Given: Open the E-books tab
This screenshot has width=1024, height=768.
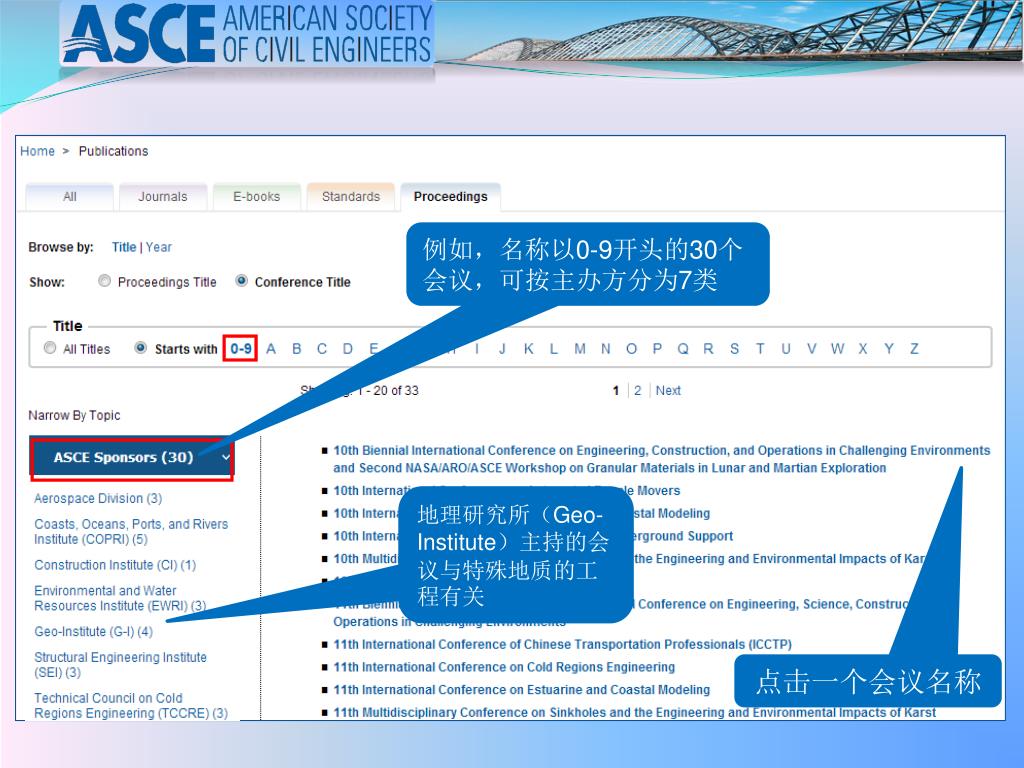Looking at the screenshot, I should click(257, 197).
